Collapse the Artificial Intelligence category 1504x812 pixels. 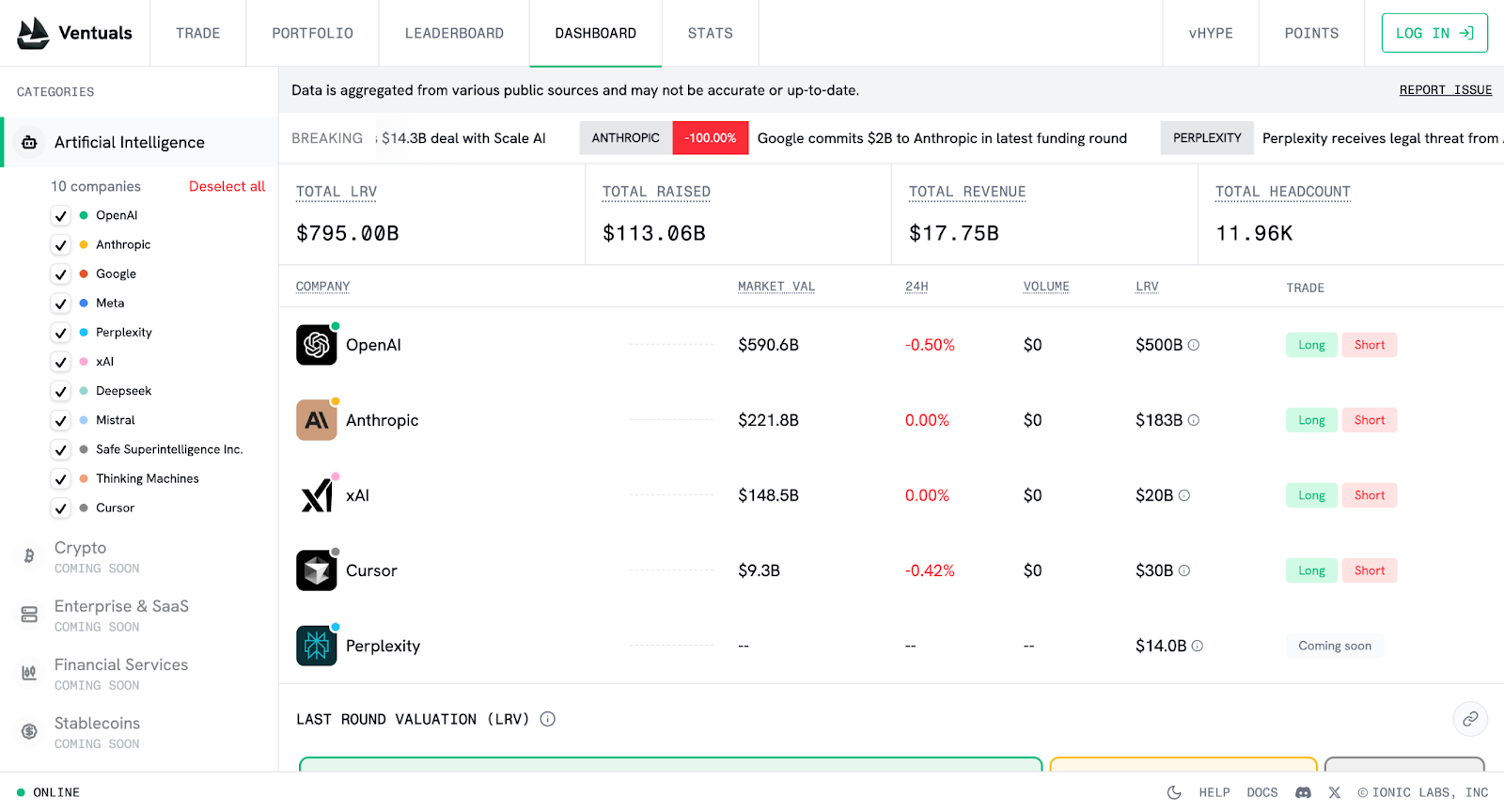click(130, 142)
